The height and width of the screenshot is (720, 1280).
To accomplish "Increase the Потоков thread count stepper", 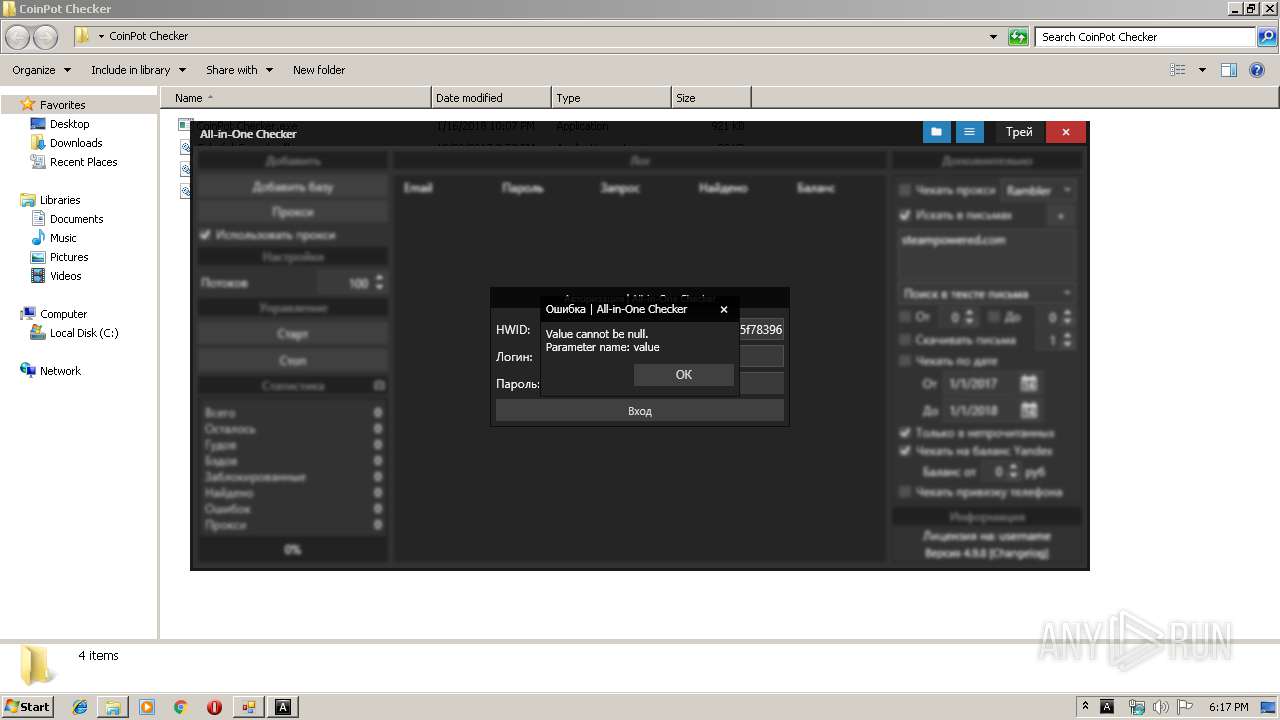I will coord(379,279).
